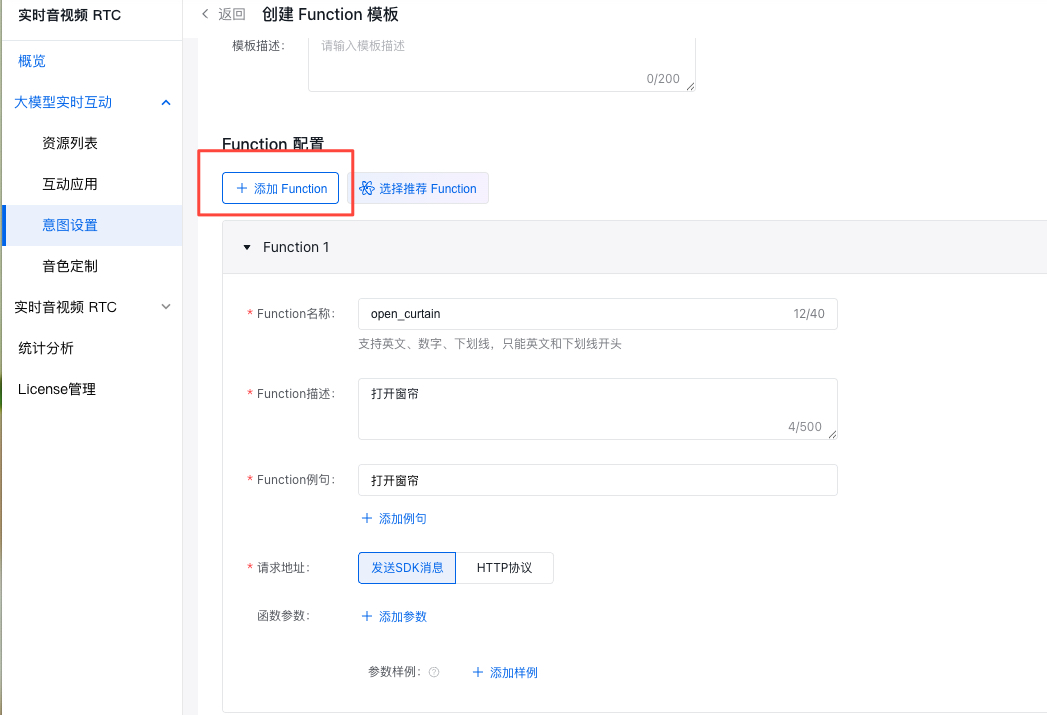The height and width of the screenshot is (715, 1047).
Task: Click the plus icon for 添加参数
Action: pos(366,616)
